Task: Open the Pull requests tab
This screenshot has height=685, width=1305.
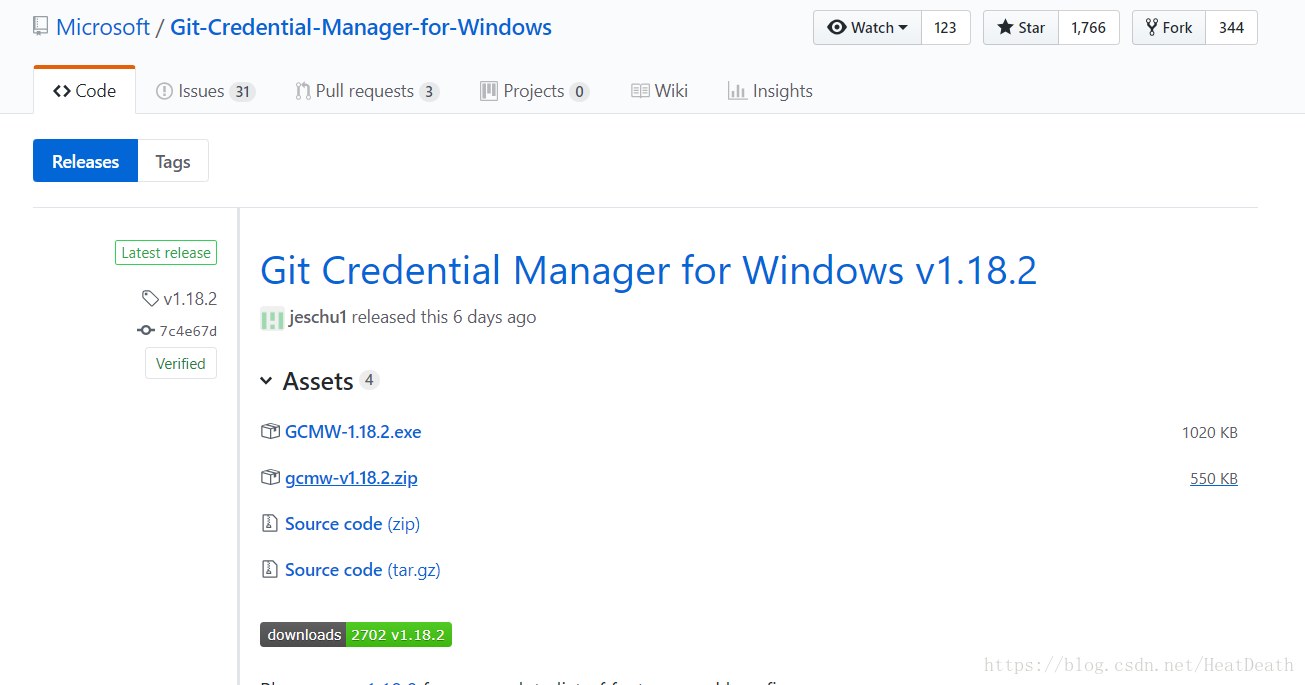Action: [367, 91]
